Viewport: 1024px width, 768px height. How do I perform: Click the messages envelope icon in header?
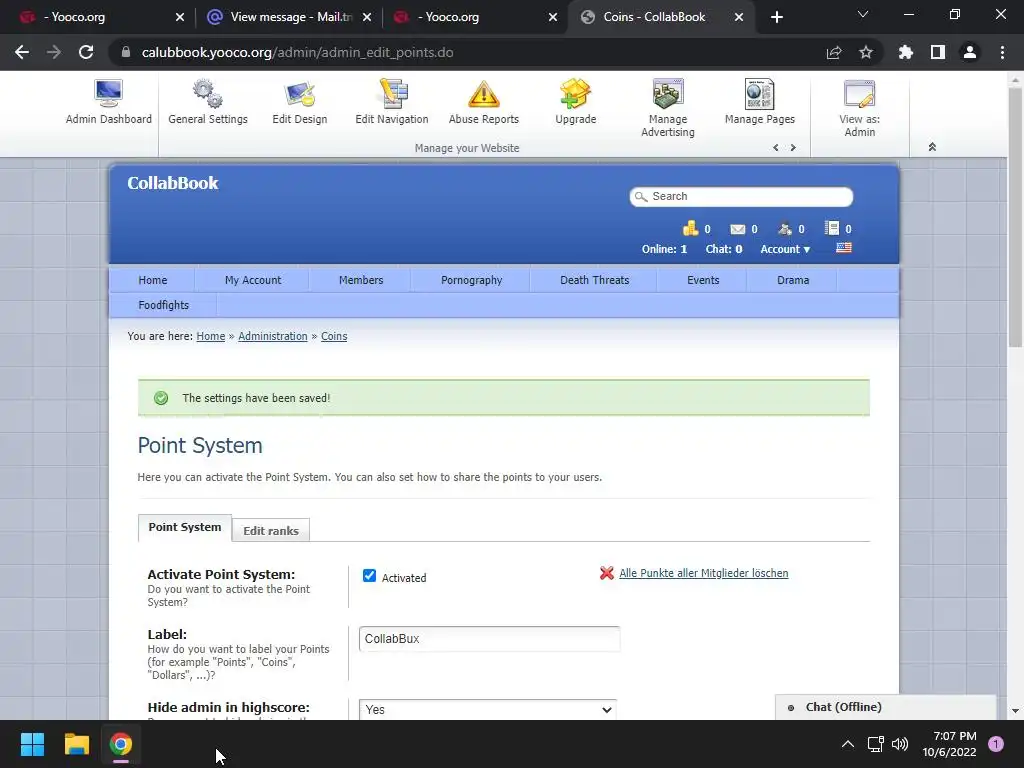point(737,229)
